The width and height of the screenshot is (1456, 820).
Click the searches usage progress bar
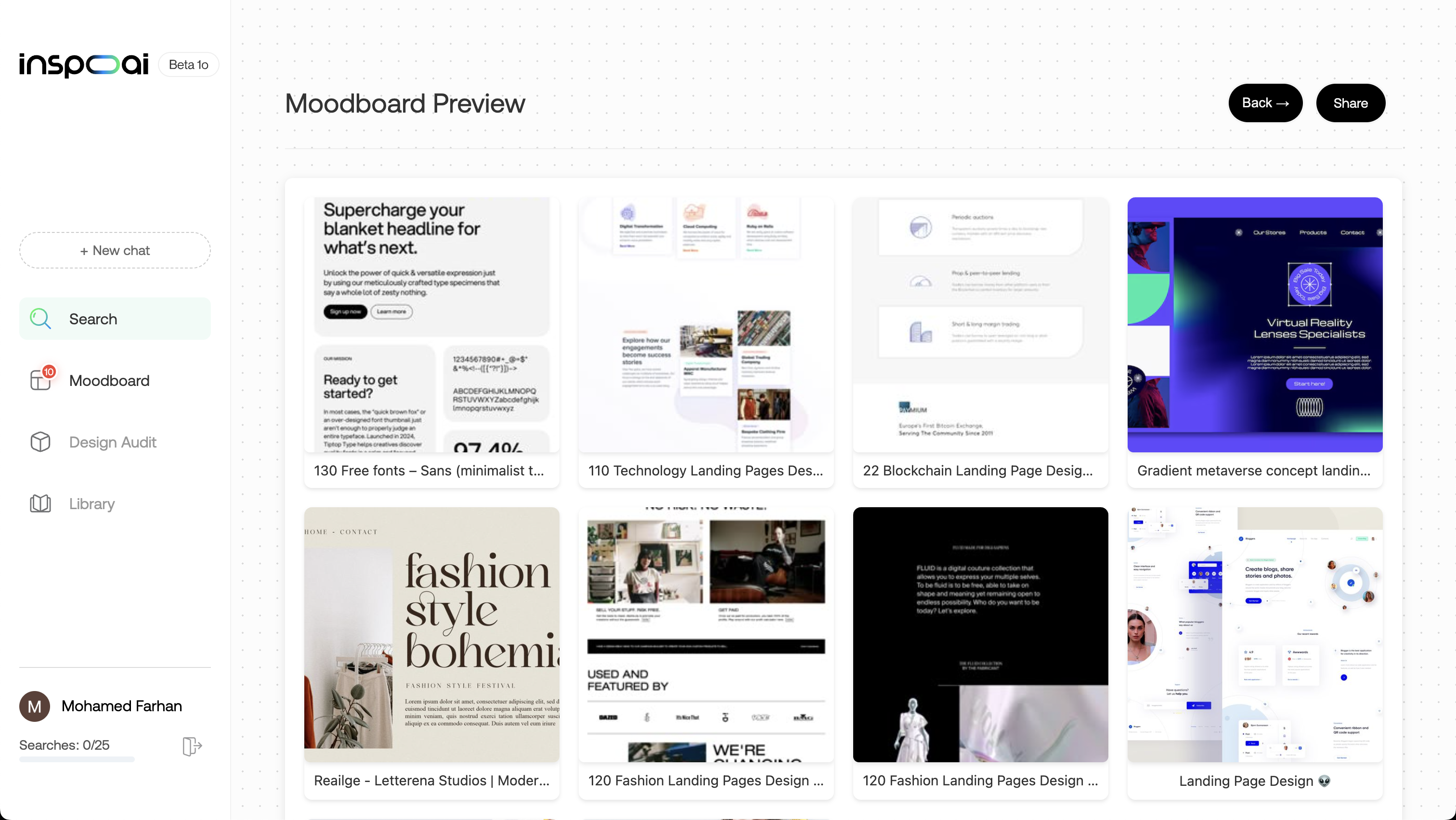(x=77, y=759)
